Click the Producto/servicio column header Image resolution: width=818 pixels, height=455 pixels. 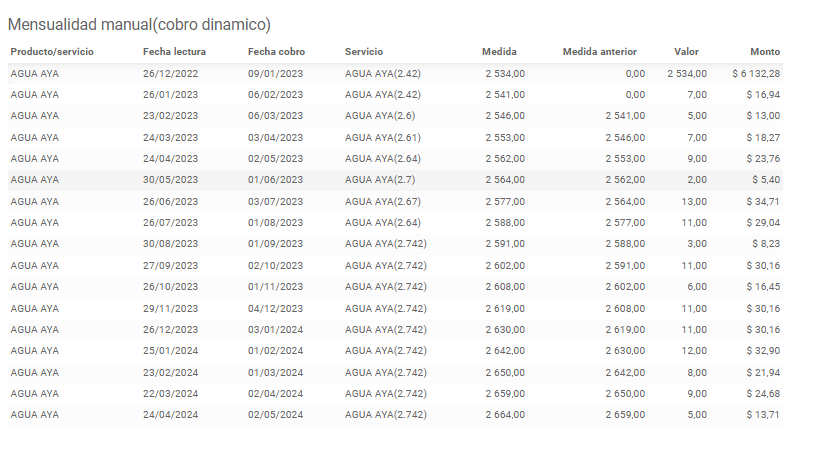(52, 52)
